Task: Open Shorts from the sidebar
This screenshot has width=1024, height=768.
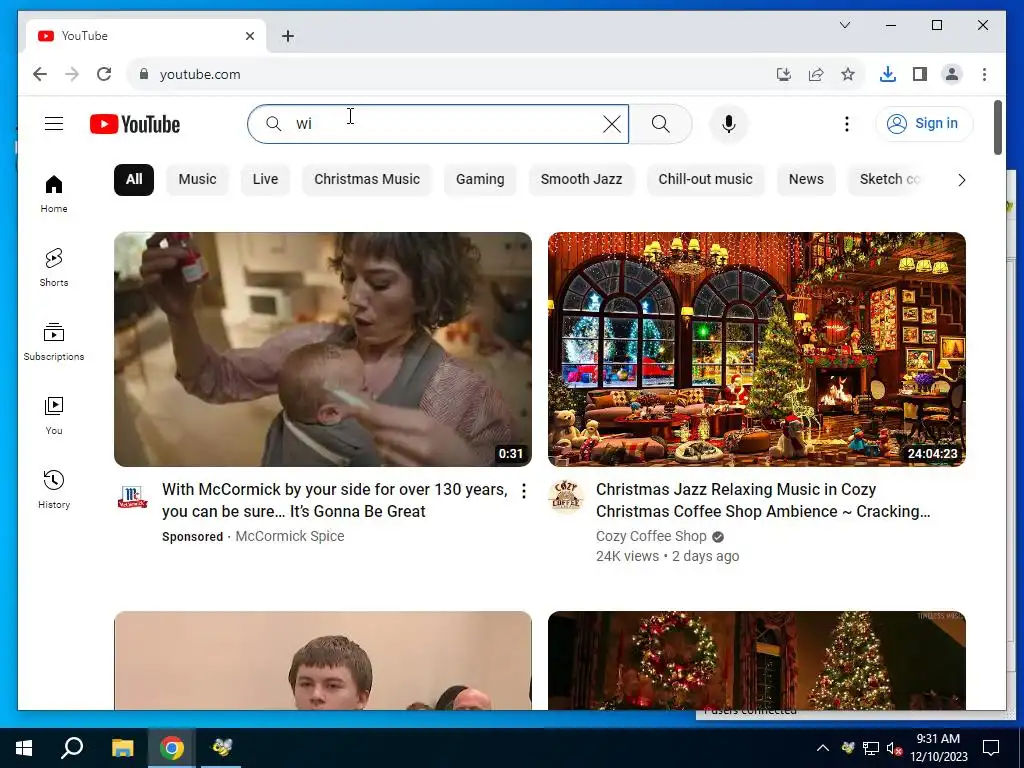Action: [54, 268]
